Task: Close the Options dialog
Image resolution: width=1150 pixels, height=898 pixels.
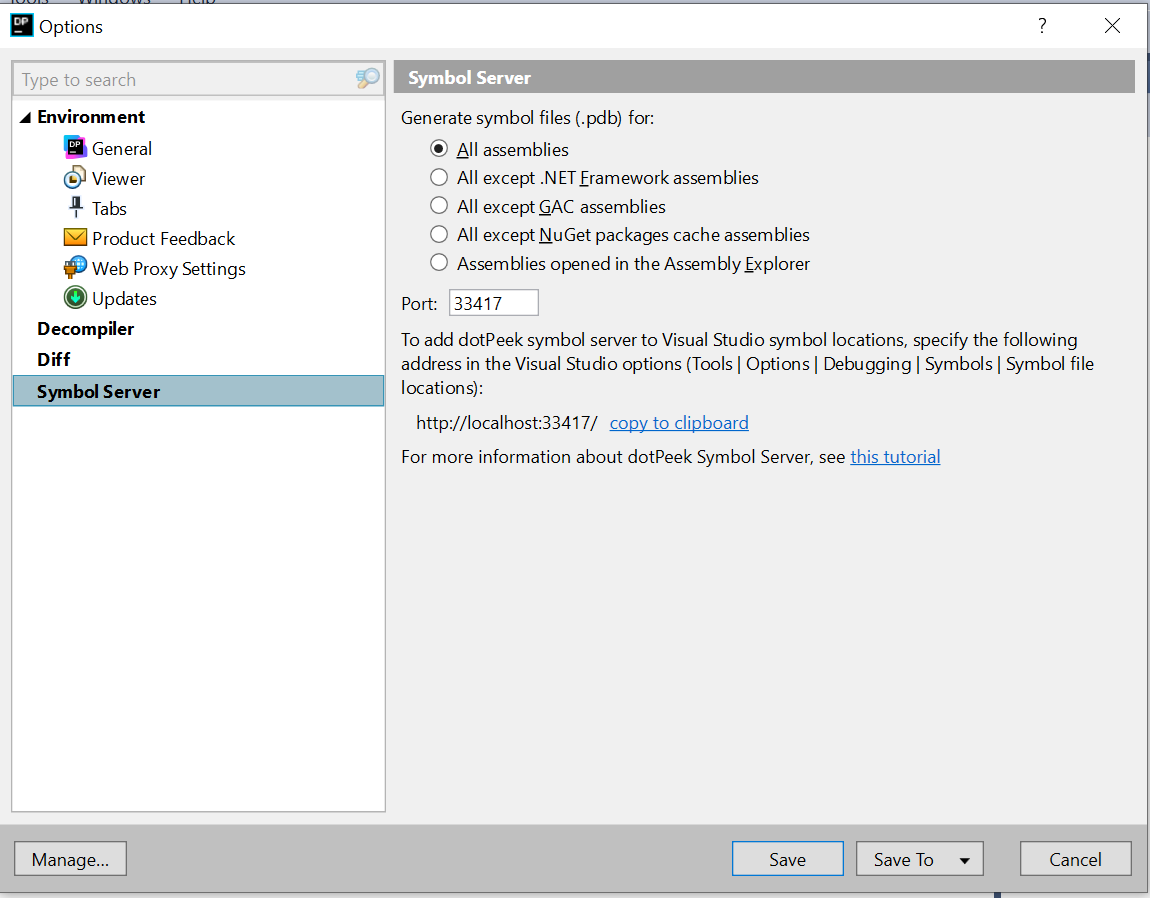Action: pos(1112,26)
